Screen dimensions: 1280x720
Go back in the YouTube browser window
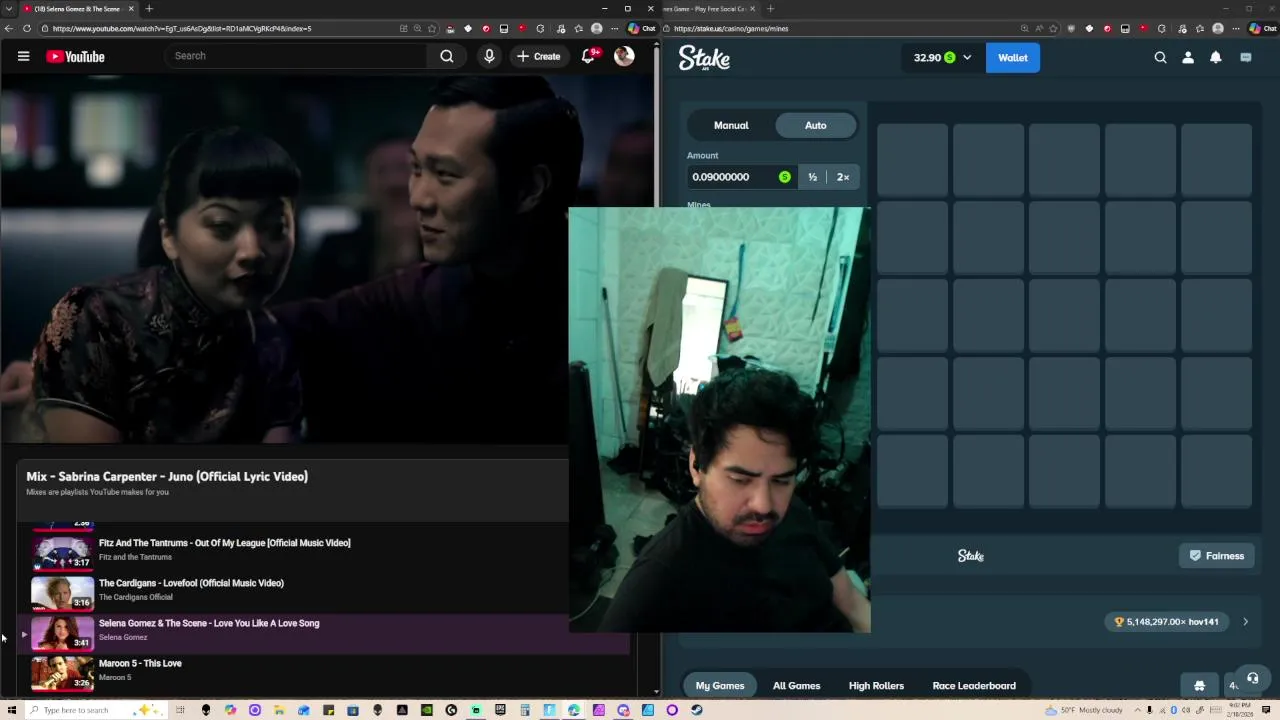[8, 28]
